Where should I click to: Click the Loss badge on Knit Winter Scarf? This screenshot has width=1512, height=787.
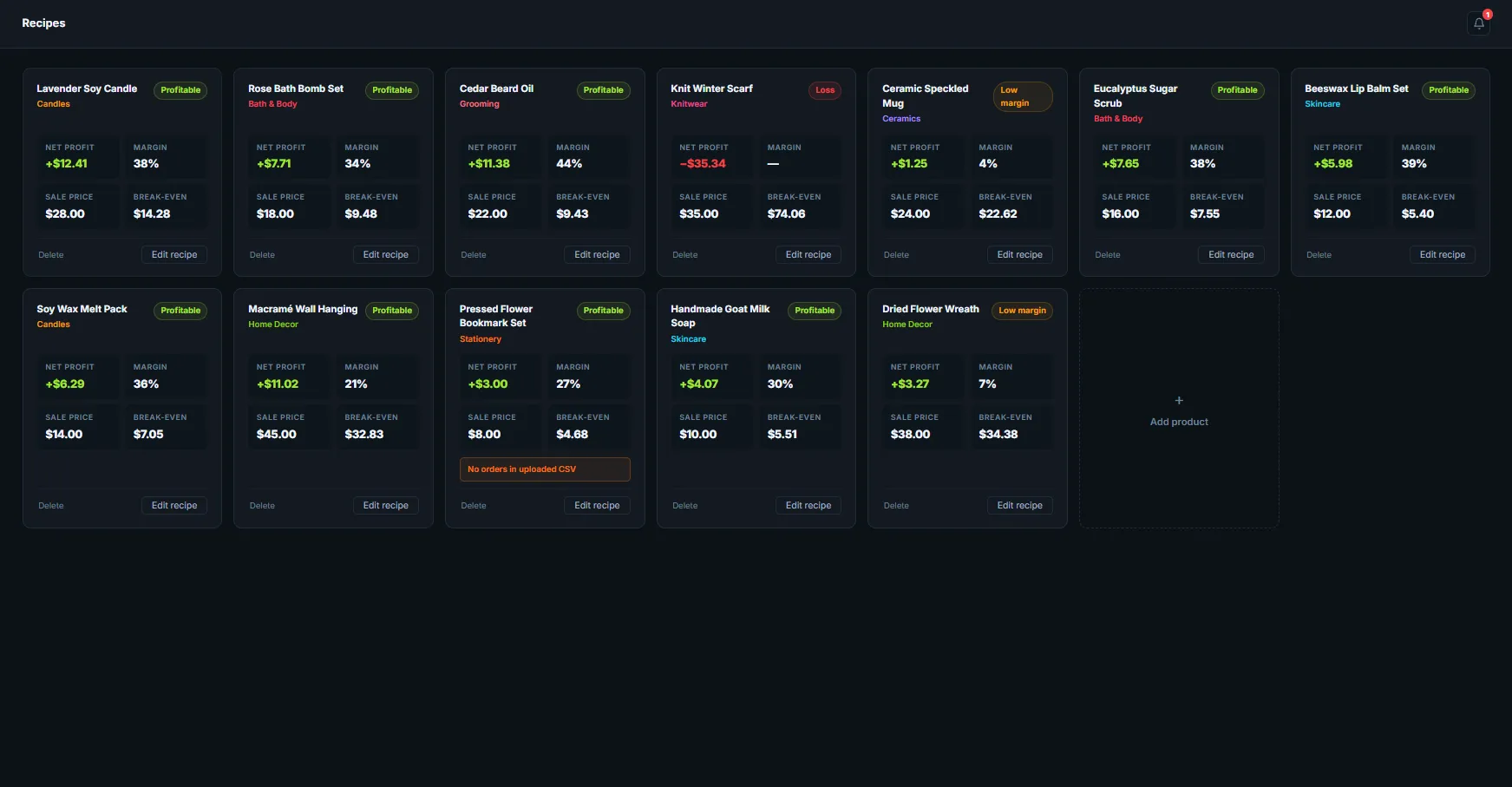tap(825, 90)
